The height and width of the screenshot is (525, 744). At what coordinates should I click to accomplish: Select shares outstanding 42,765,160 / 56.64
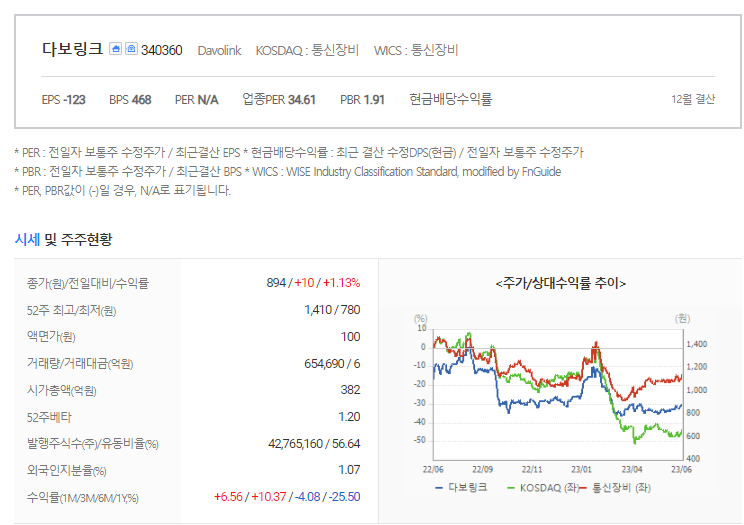click(314, 444)
